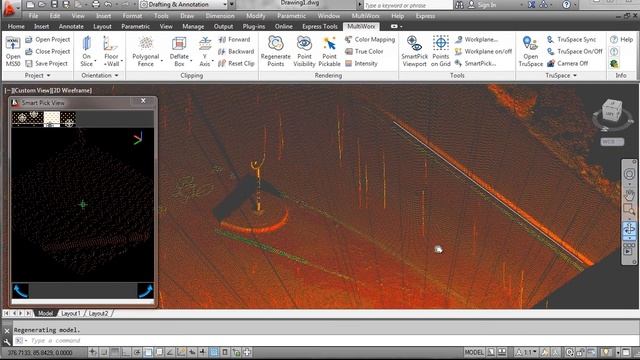Expand the TruSpace panel dropdown
Image resolution: width=640 pixels, height=360 pixels.
click(561, 76)
